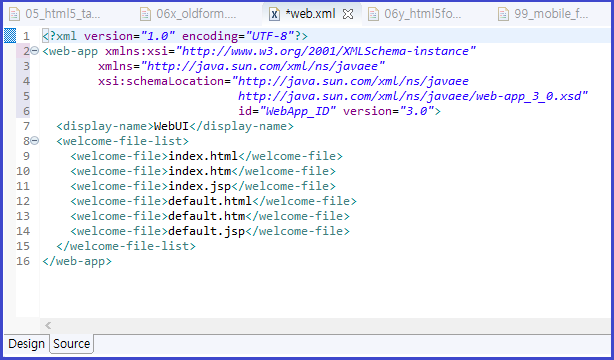Open the 06y_html5fo... editor tab

(415, 14)
